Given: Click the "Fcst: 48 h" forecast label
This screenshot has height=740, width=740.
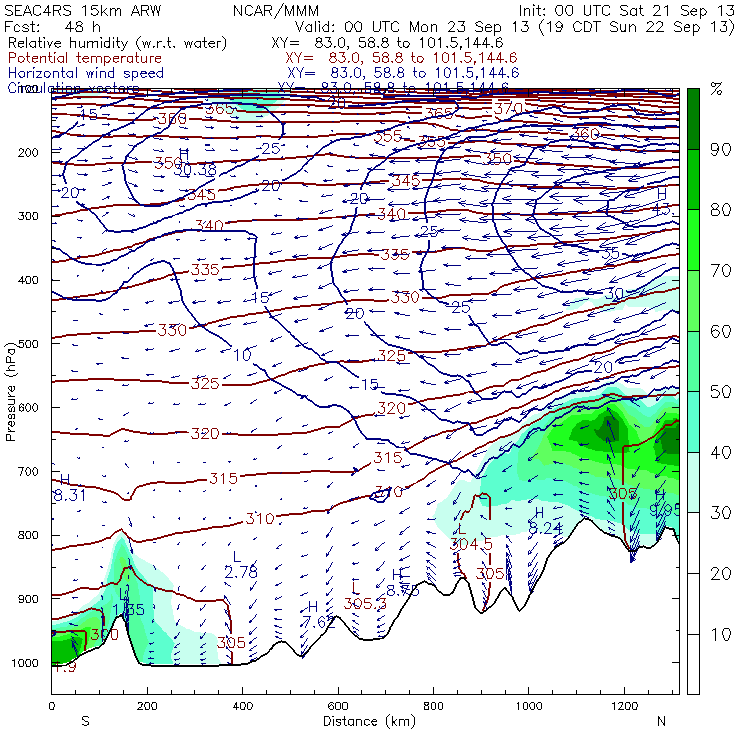Looking at the screenshot, I should 52,26.
